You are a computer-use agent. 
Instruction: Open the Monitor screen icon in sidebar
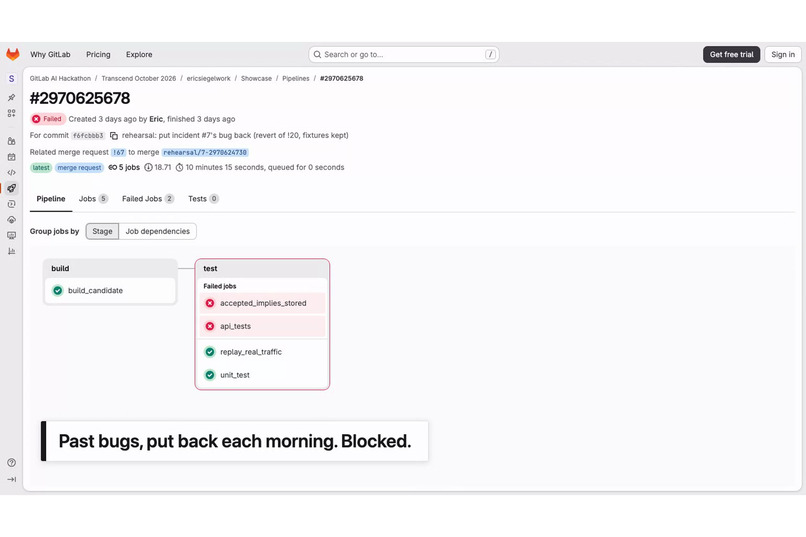click(11, 235)
